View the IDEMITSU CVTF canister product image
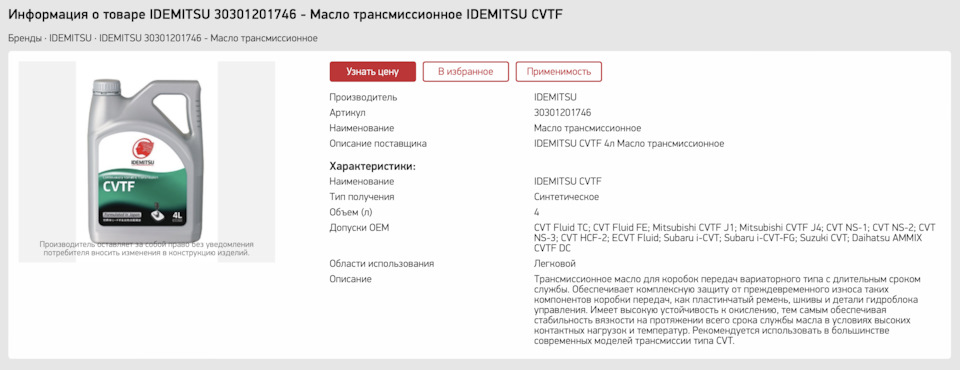This screenshot has width=960, height=370. (x=146, y=162)
